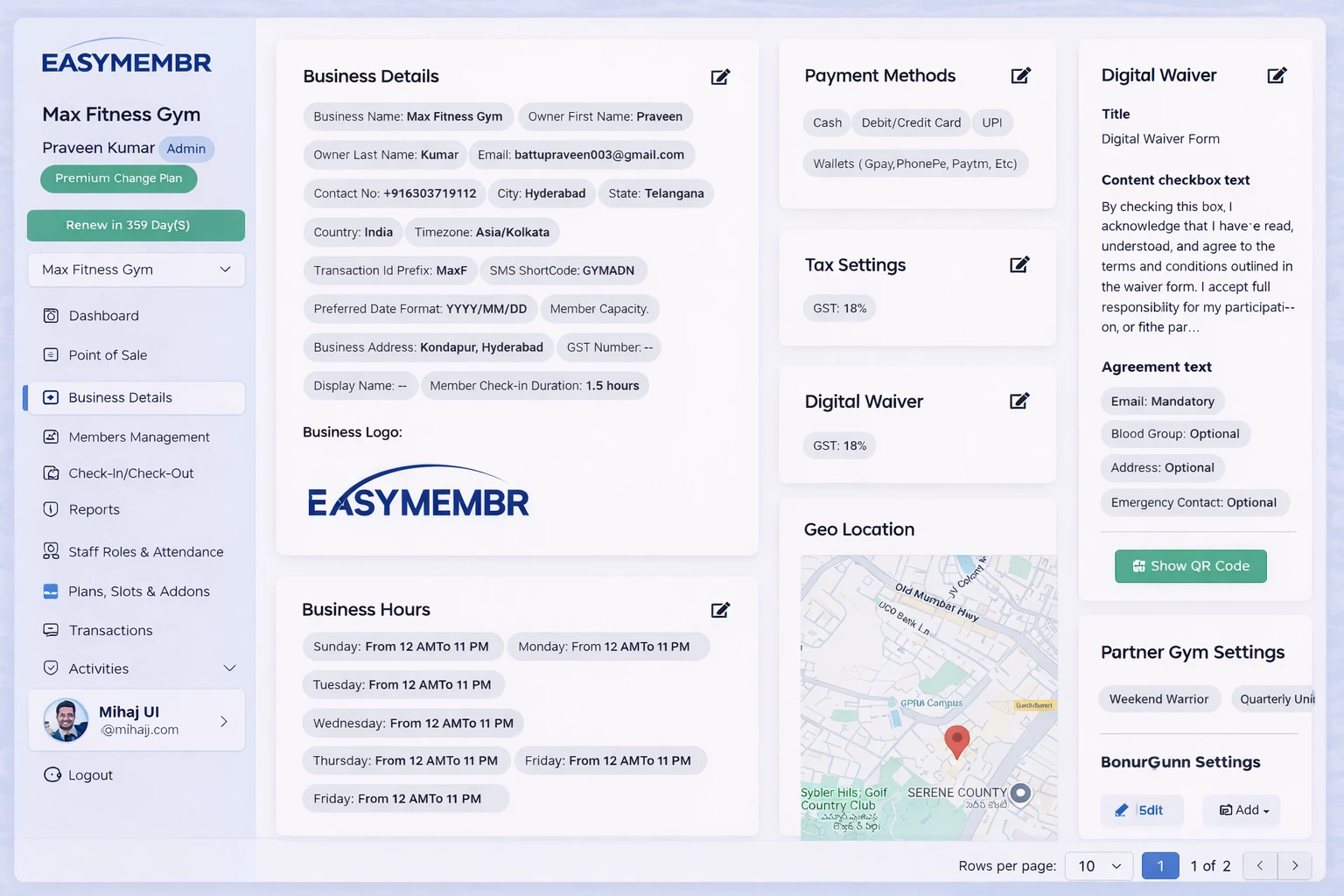Screen dimensions: 1344x896
Task: Open the Mihaj UI profile panel
Action: (x=137, y=720)
